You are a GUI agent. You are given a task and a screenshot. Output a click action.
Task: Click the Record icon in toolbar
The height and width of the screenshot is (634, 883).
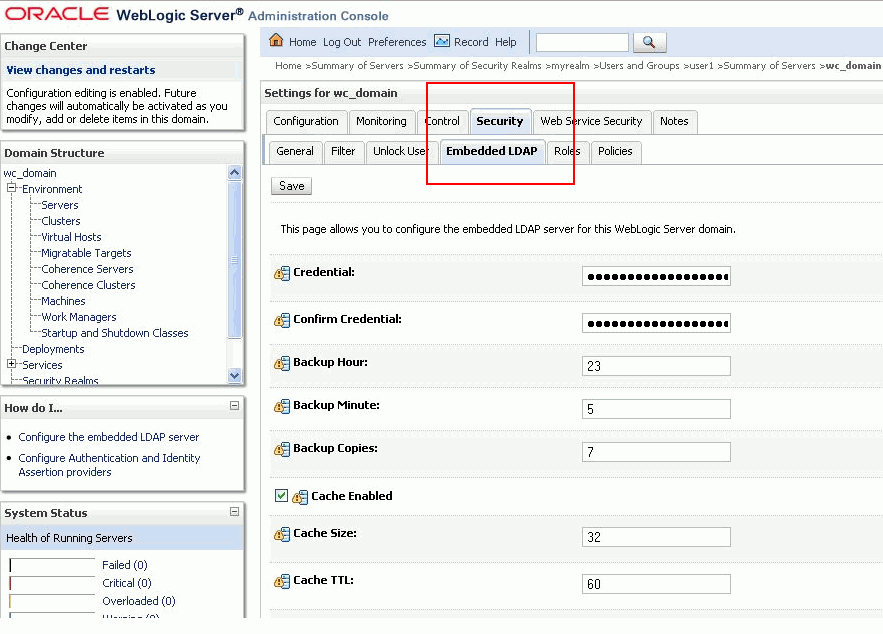coord(442,41)
